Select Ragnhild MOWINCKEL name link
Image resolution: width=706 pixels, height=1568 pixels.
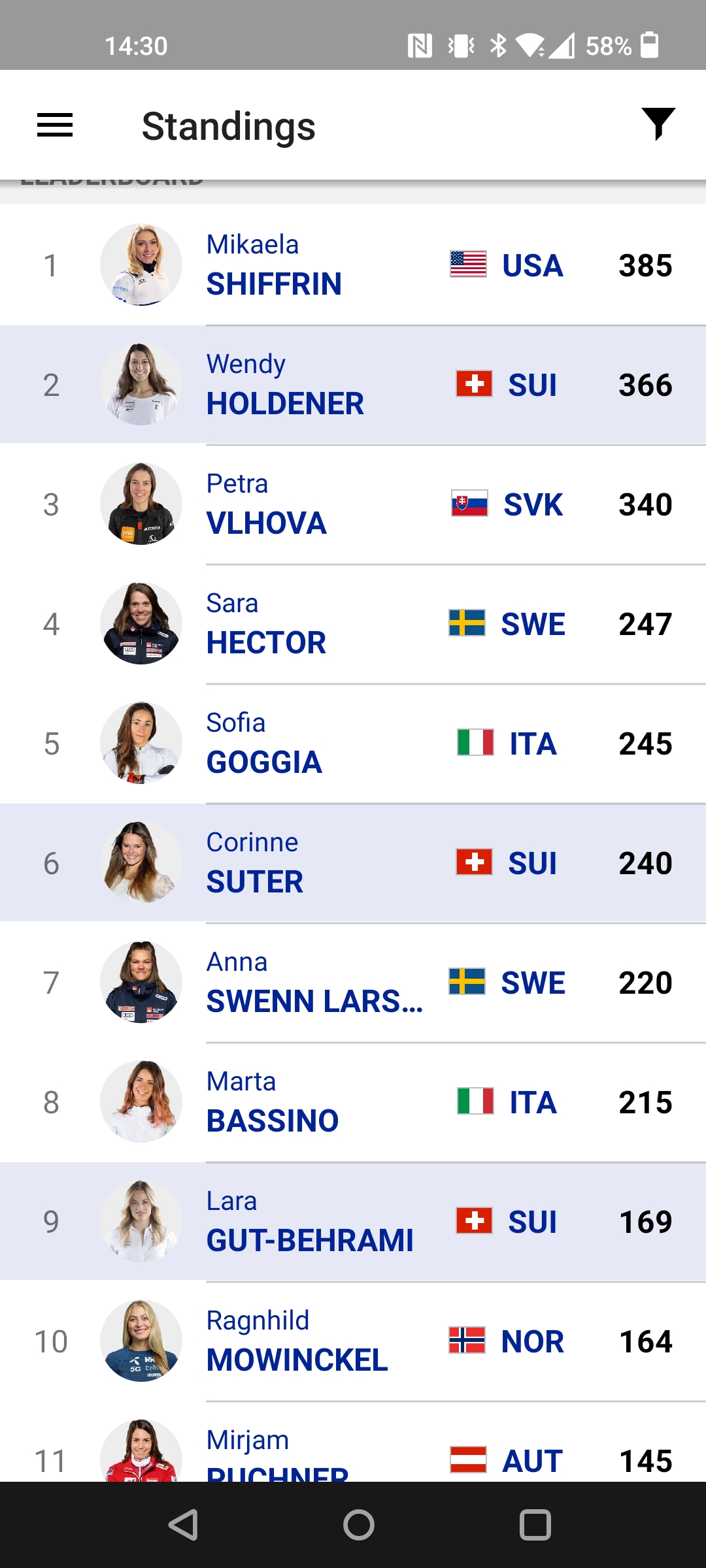coord(297,1341)
